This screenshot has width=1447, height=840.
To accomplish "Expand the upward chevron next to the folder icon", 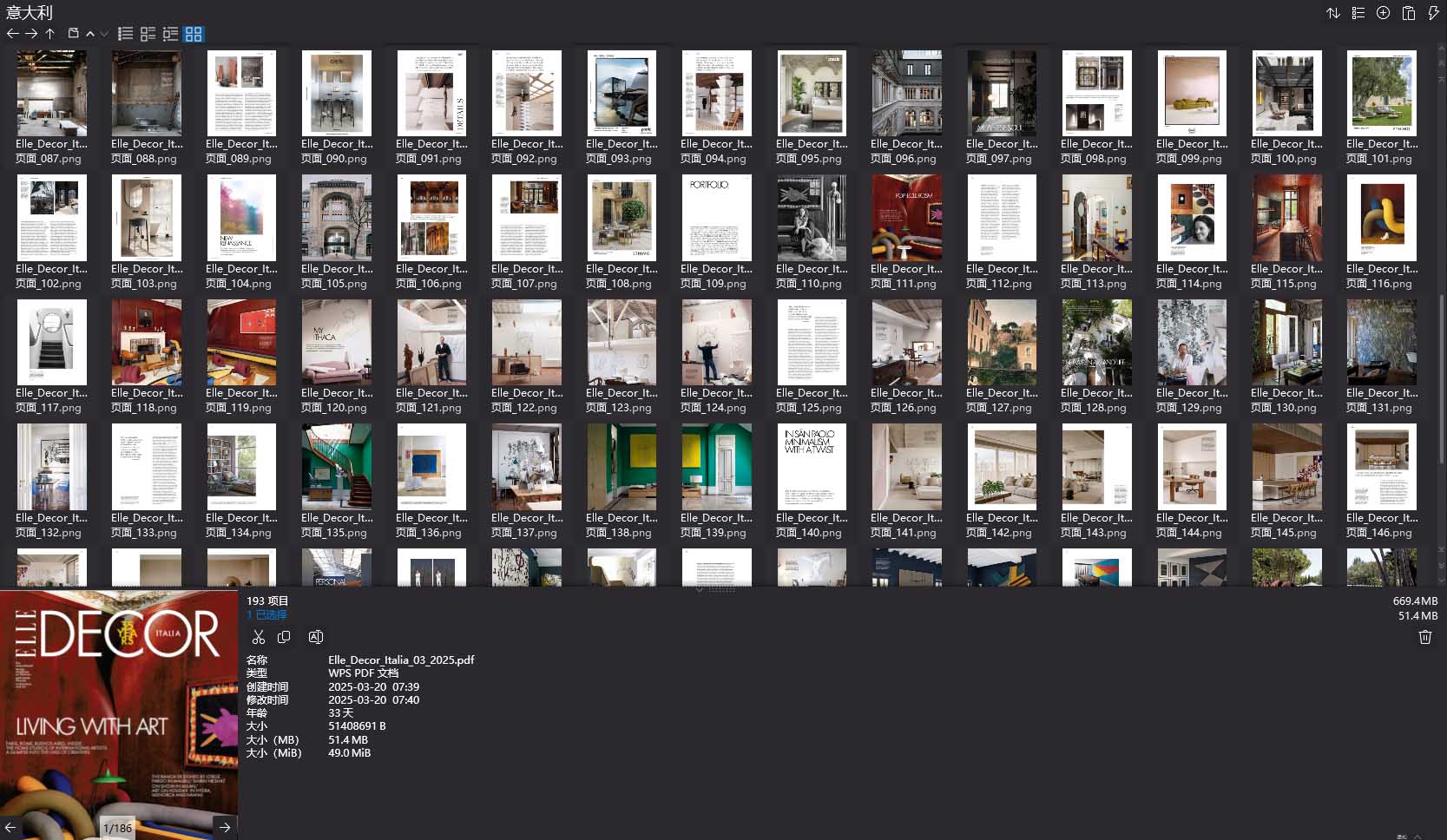I will pyautogui.click(x=90, y=34).
